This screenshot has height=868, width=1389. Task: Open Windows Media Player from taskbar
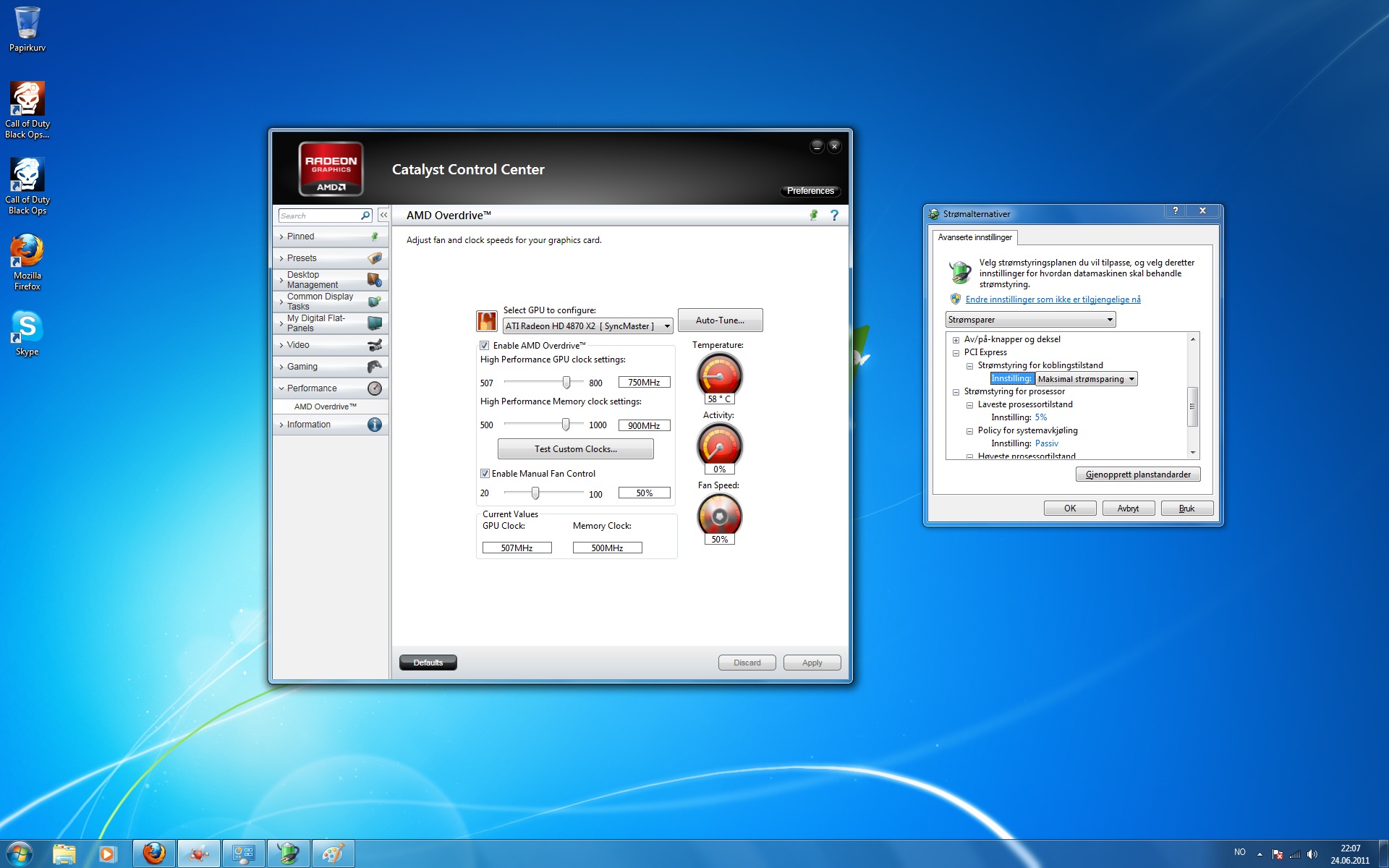click(108, 854)
